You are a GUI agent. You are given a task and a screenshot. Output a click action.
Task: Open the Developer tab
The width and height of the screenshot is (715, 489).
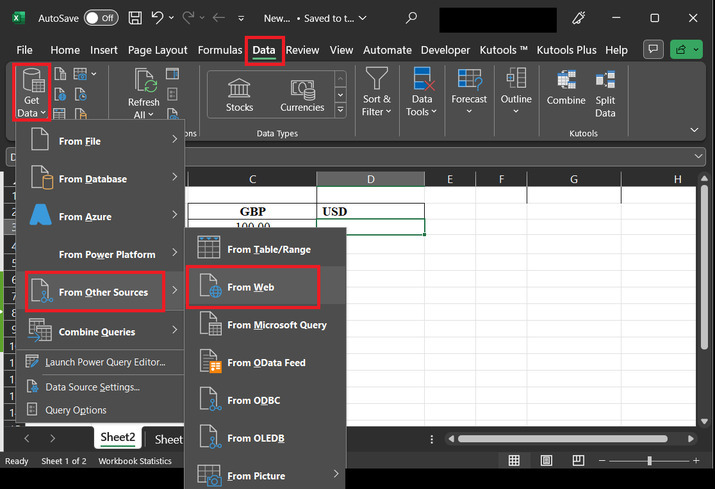[445, 50]
